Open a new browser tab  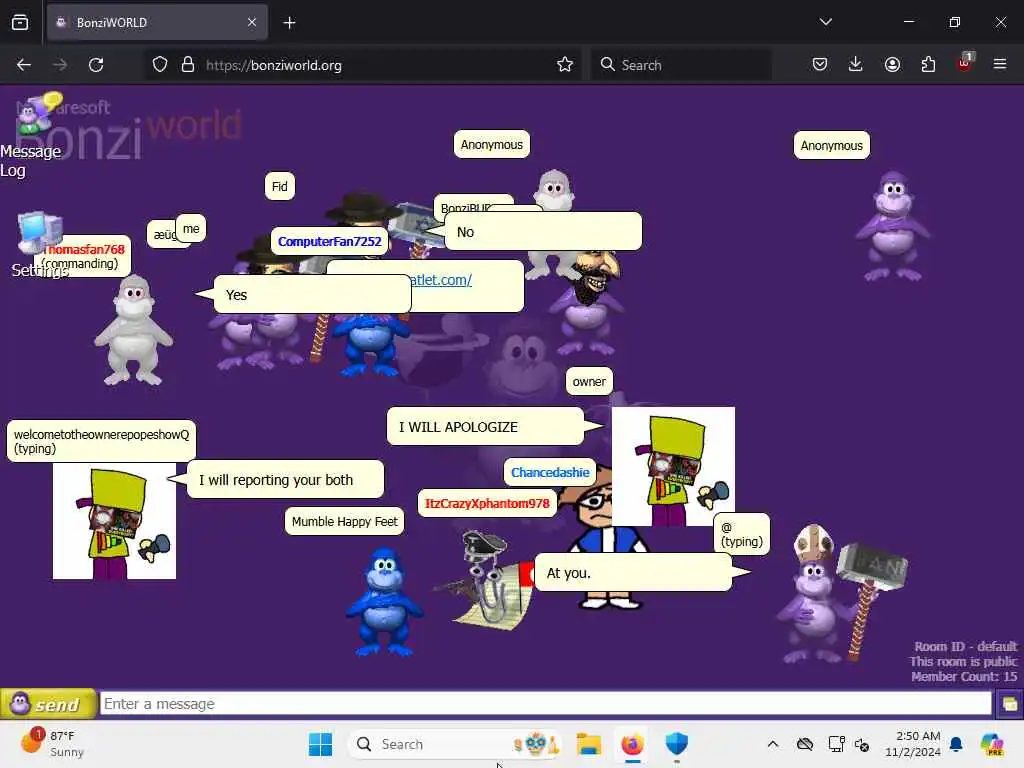(289, 23)
